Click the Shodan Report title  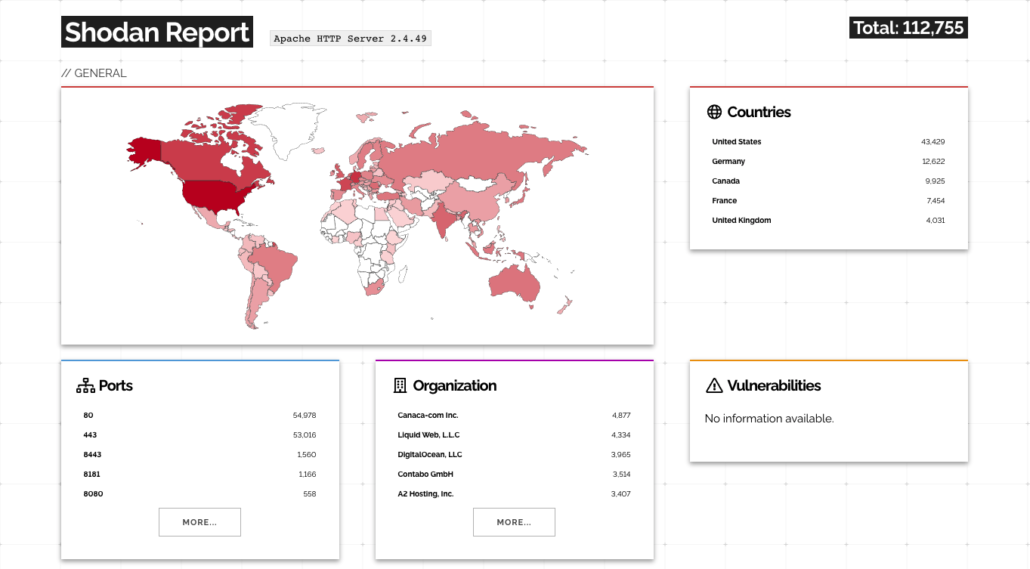[x=157, y=32]
